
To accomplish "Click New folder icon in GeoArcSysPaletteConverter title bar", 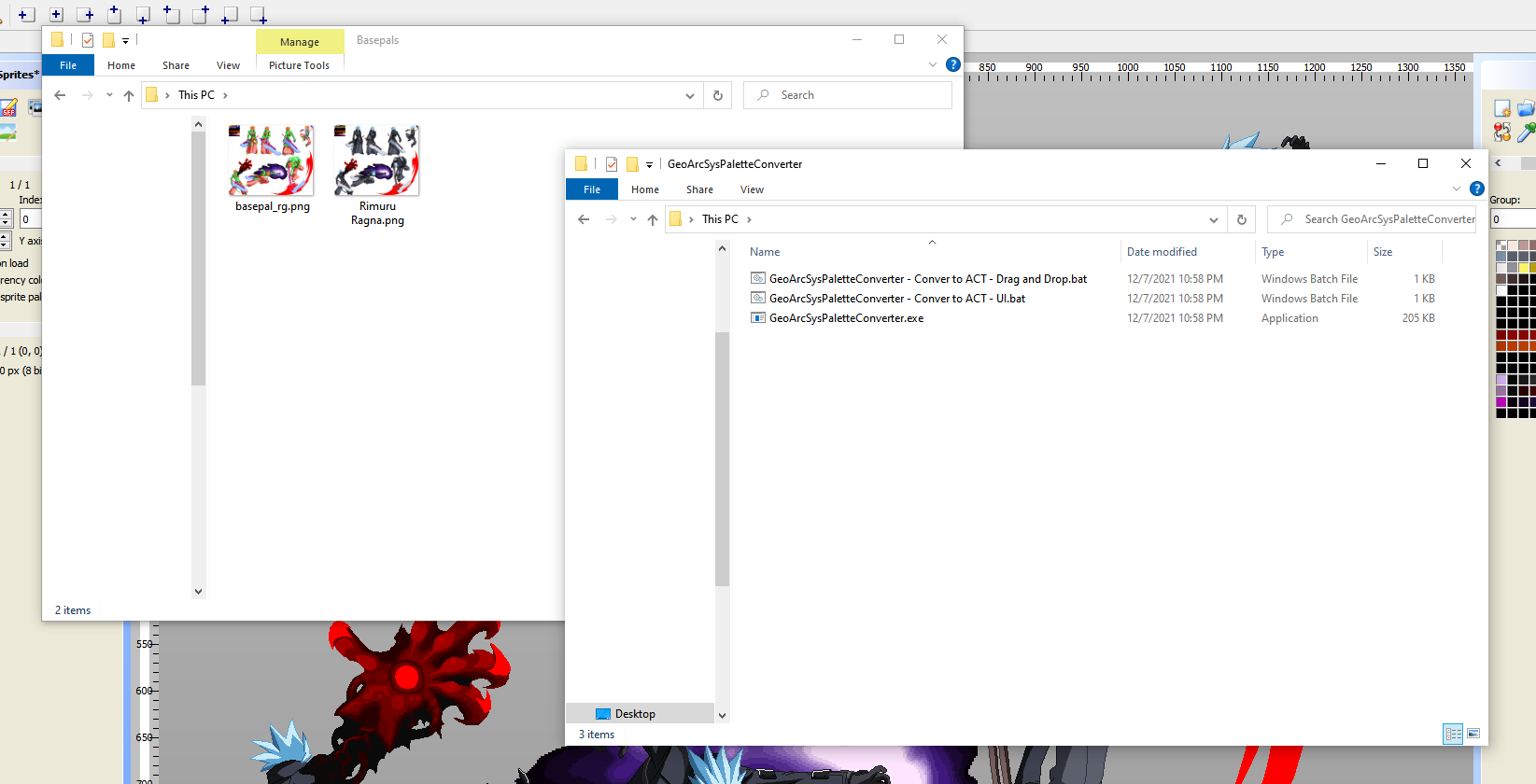I will coord(632,164).
